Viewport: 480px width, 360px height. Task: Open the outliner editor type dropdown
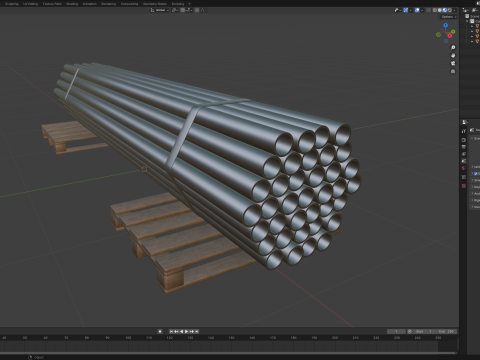pyautogui.click(x=466, y=10)
